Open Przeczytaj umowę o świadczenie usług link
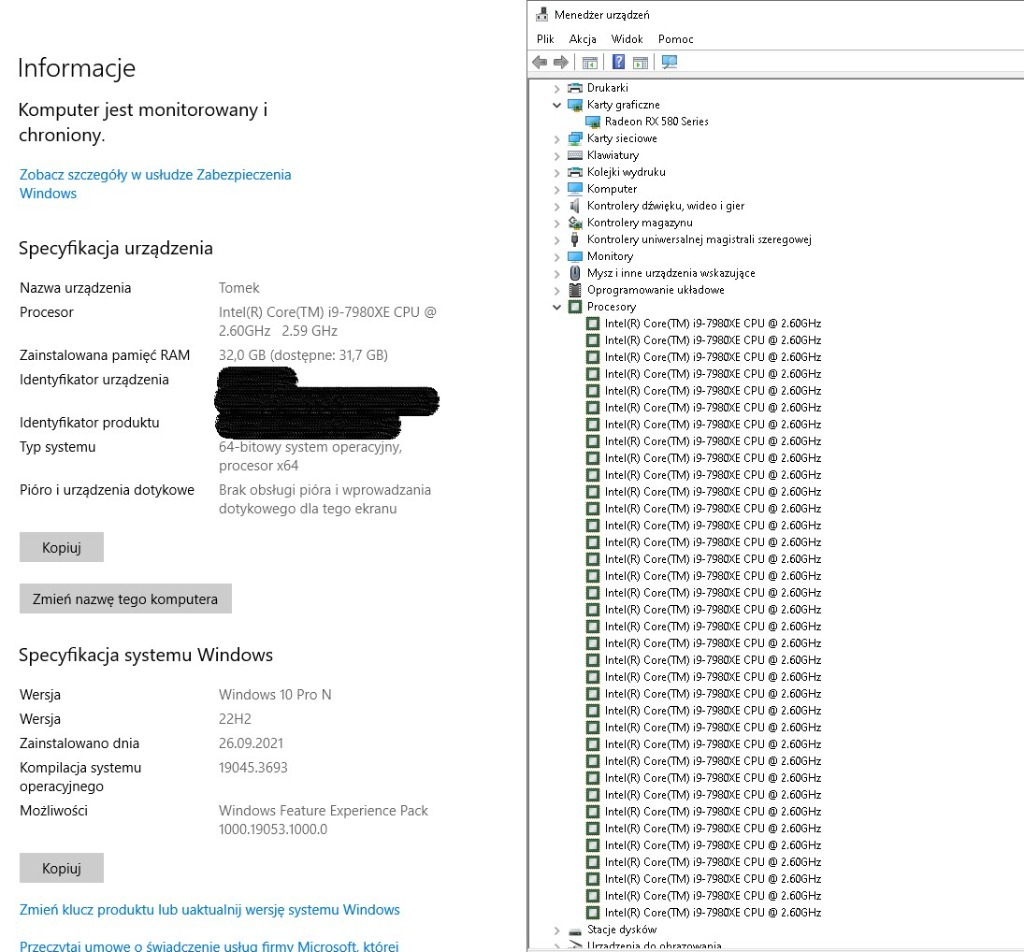The width and height of the screenshot is (1024, 952). click(x=209, y=945)
